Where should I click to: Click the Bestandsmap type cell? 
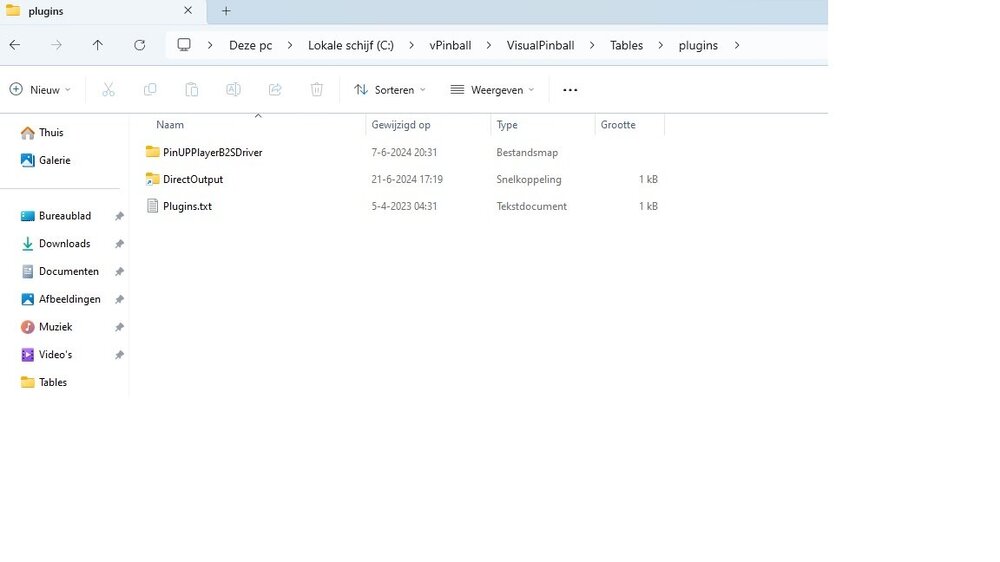point(527,152)
